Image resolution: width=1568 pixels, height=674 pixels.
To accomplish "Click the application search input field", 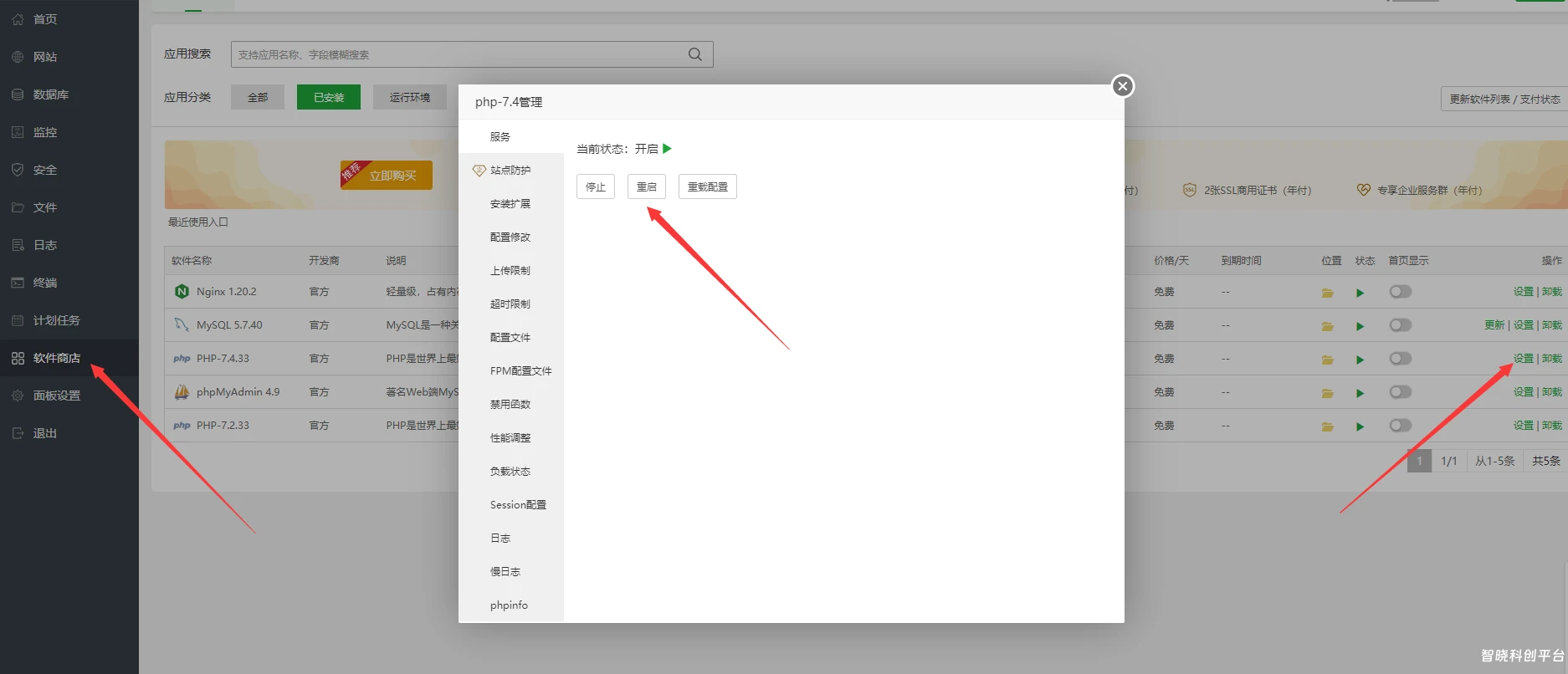I will [x=456, y=54].
